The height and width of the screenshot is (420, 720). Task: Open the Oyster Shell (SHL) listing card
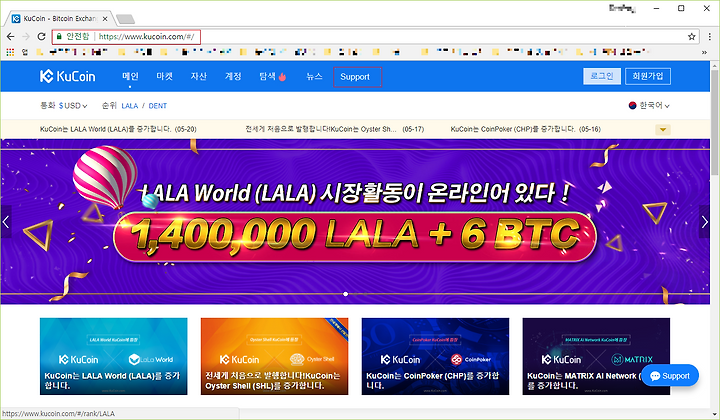pos(274,356)
